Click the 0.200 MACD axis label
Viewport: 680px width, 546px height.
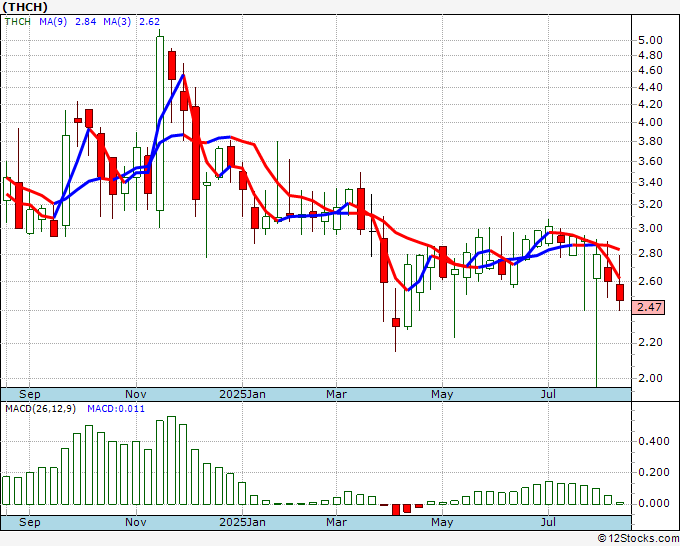tap(654, 472)
